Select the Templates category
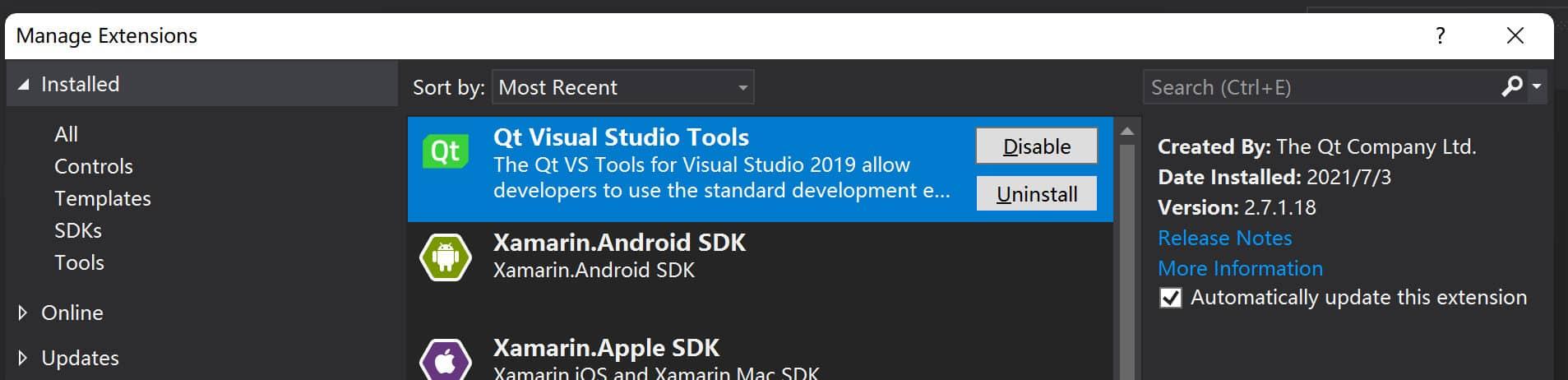1568x380 pixels. [x=102, y=198]
